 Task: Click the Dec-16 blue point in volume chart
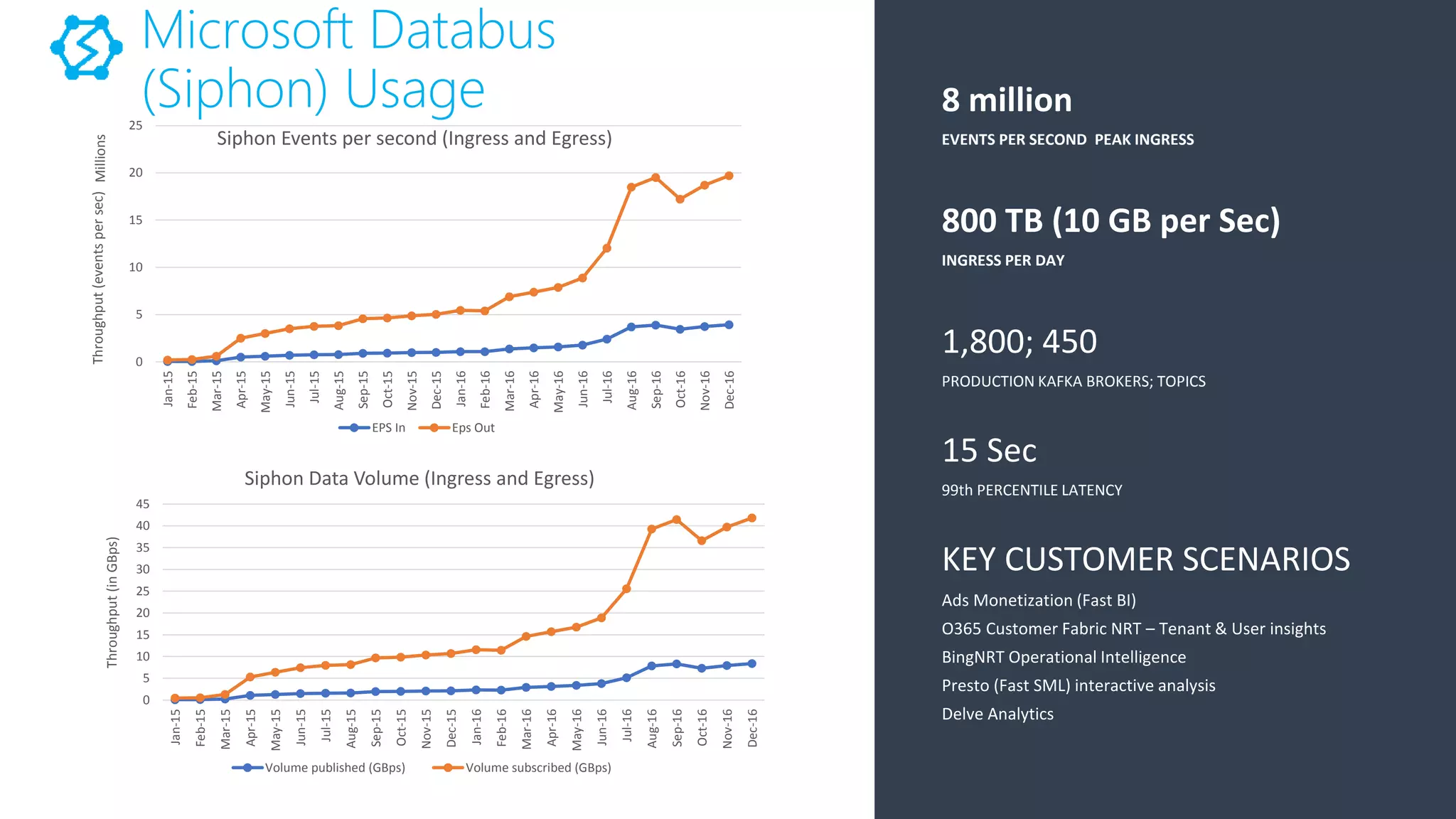click(x=752, y=664)
